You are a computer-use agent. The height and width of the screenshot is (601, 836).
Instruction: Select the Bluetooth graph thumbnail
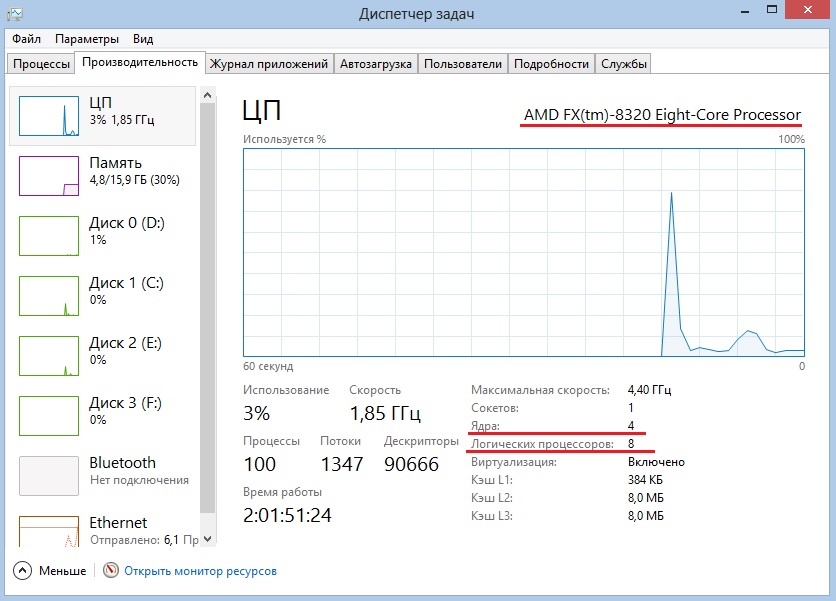(x=49, y=476)
